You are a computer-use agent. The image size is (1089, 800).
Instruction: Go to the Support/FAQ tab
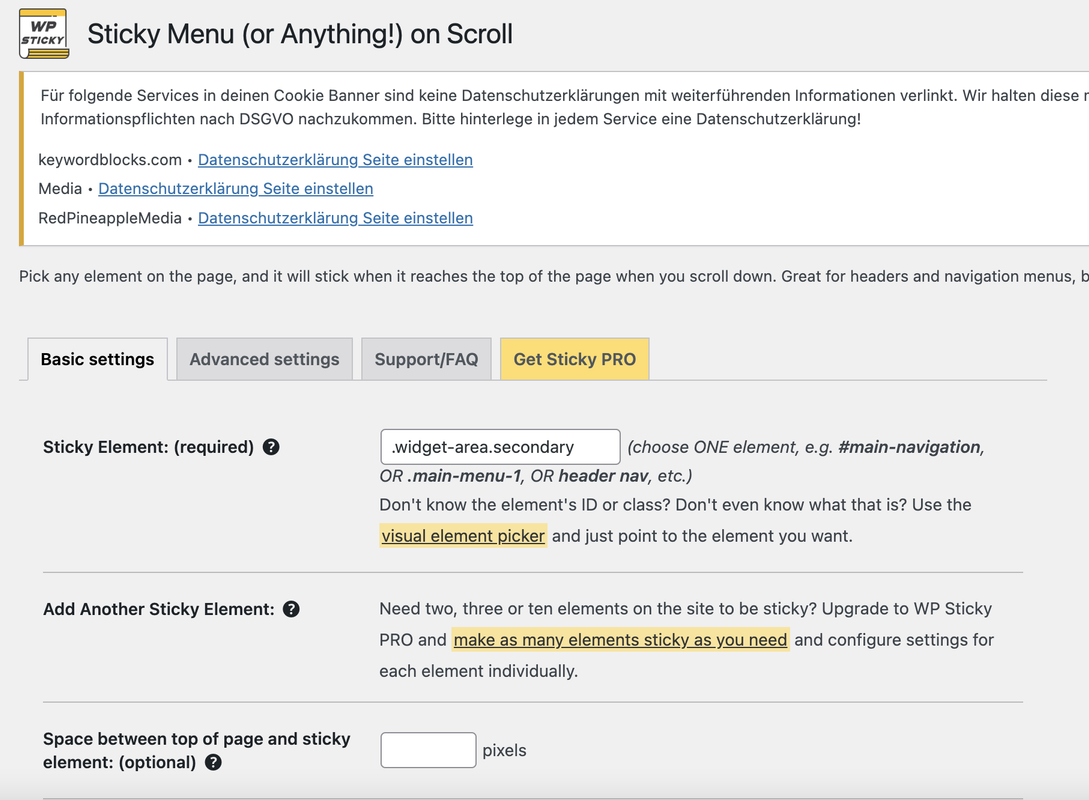point(426,359)
